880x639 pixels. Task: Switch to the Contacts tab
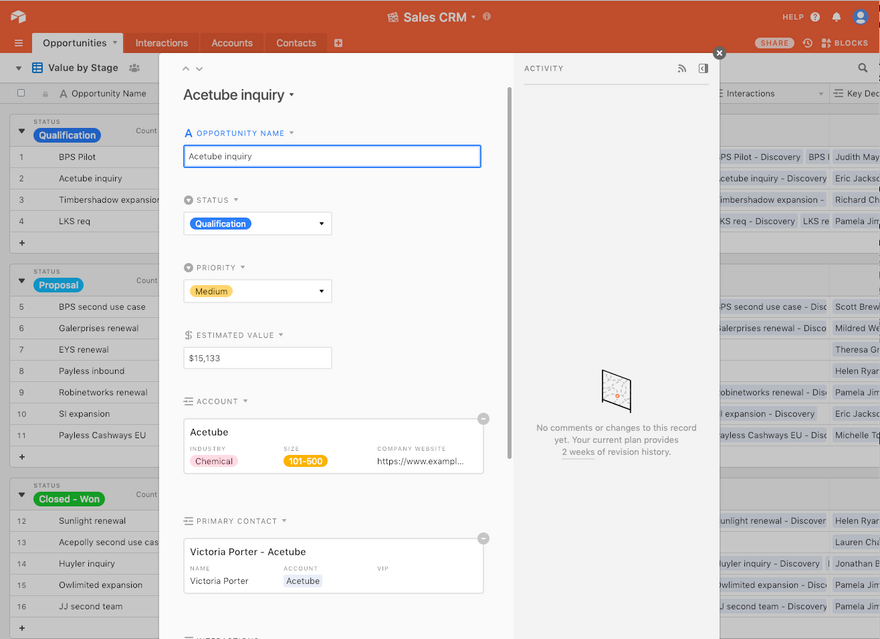(296, 43)
